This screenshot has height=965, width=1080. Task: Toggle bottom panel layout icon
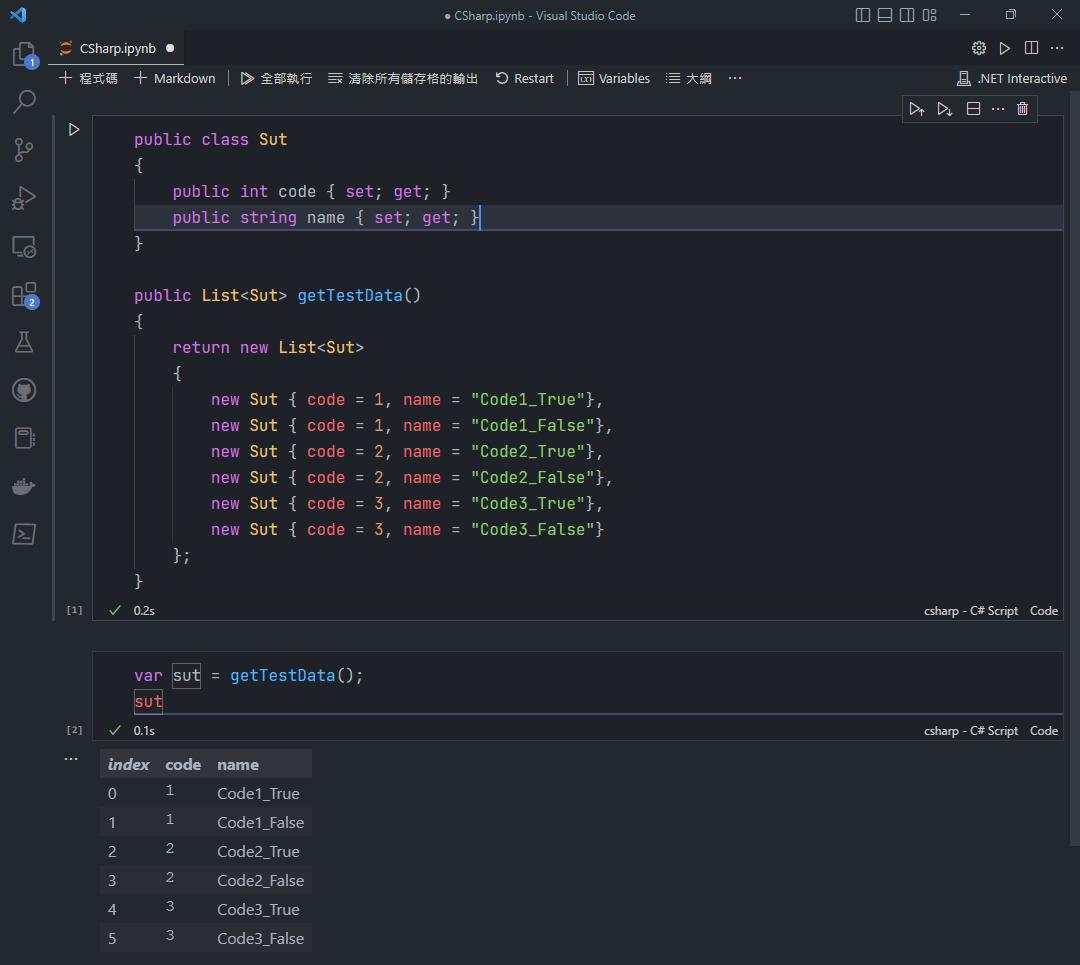885,15
